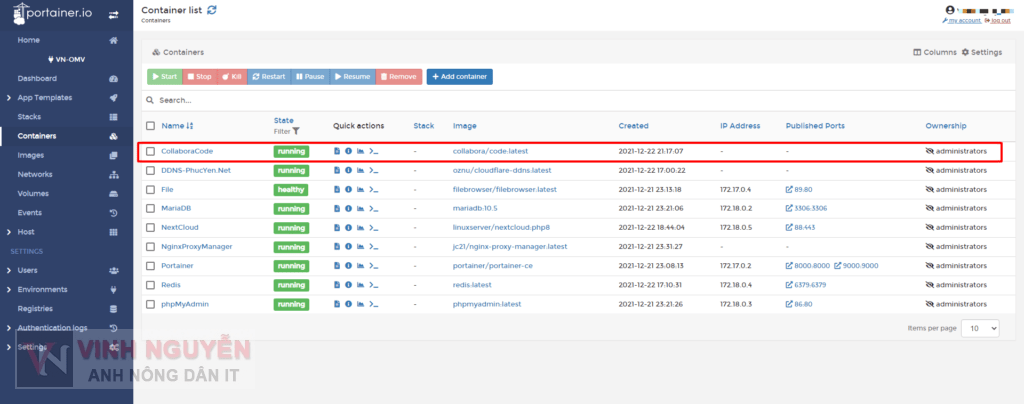Viewport: 1024px width, 404px height.
Task: Open stats icon for DDNS-PhucYen.Net container
Action: (x=360, y=170)
